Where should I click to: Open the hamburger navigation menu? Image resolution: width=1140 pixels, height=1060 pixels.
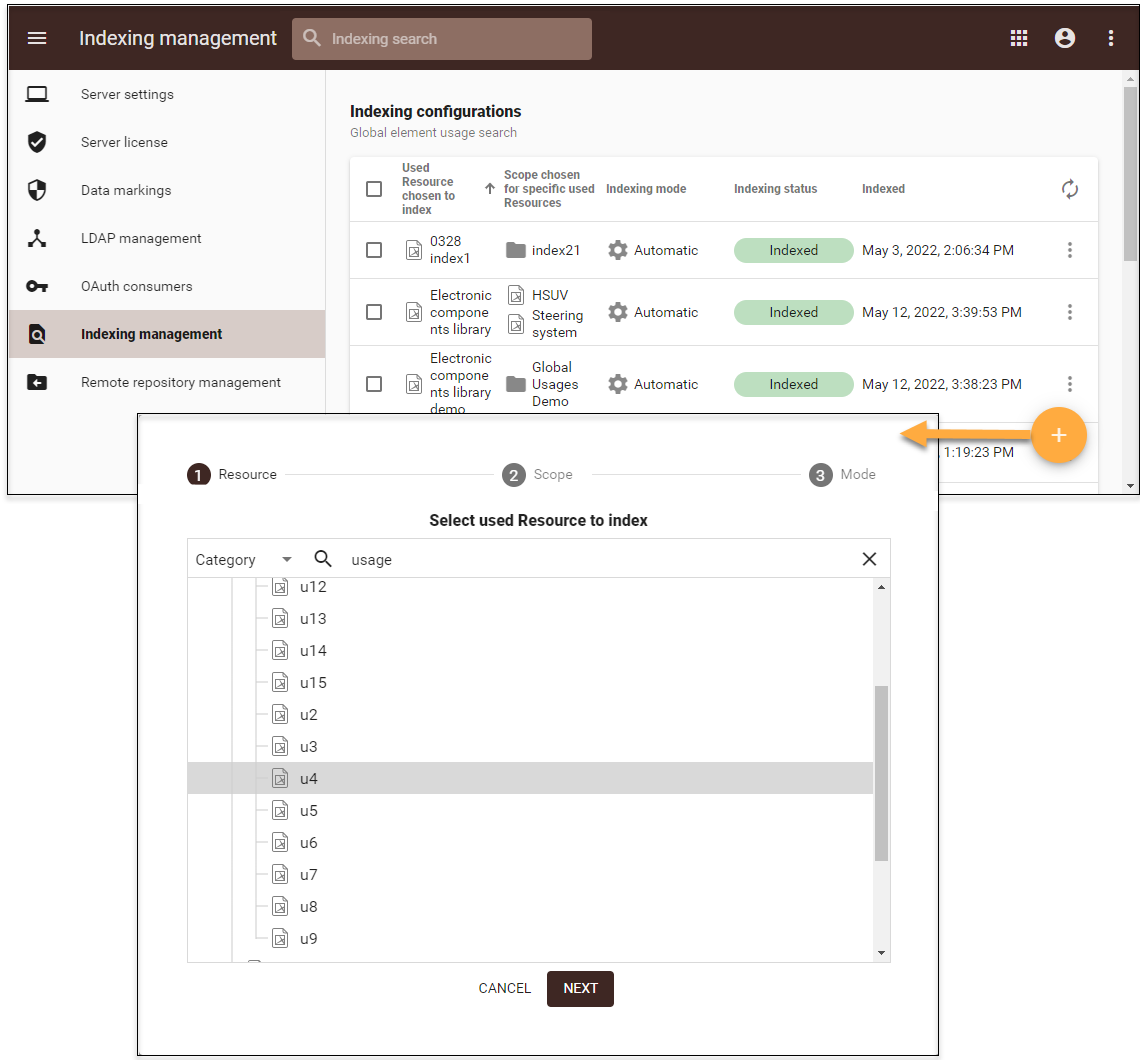(x=37, y=39)
